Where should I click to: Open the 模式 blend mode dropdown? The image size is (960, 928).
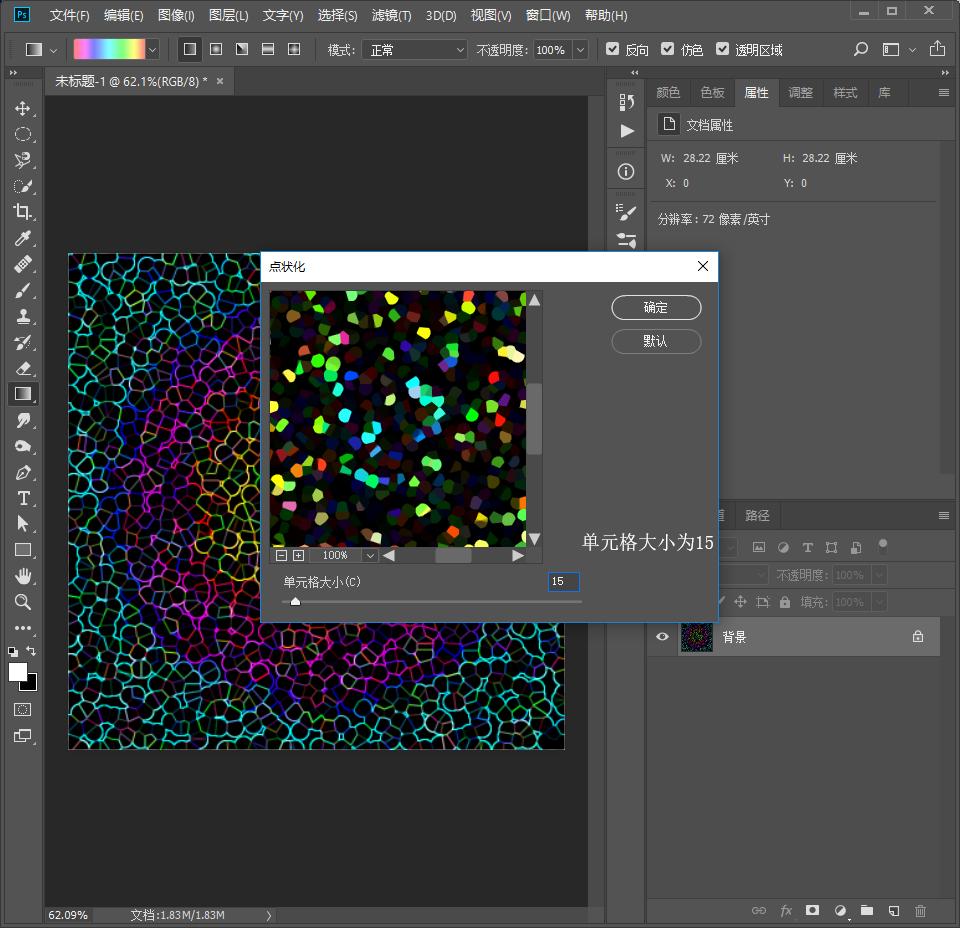tap(414, 49)
